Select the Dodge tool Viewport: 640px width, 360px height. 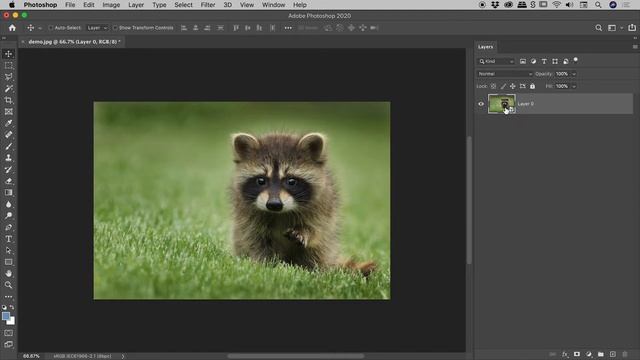tap(9, 216)
